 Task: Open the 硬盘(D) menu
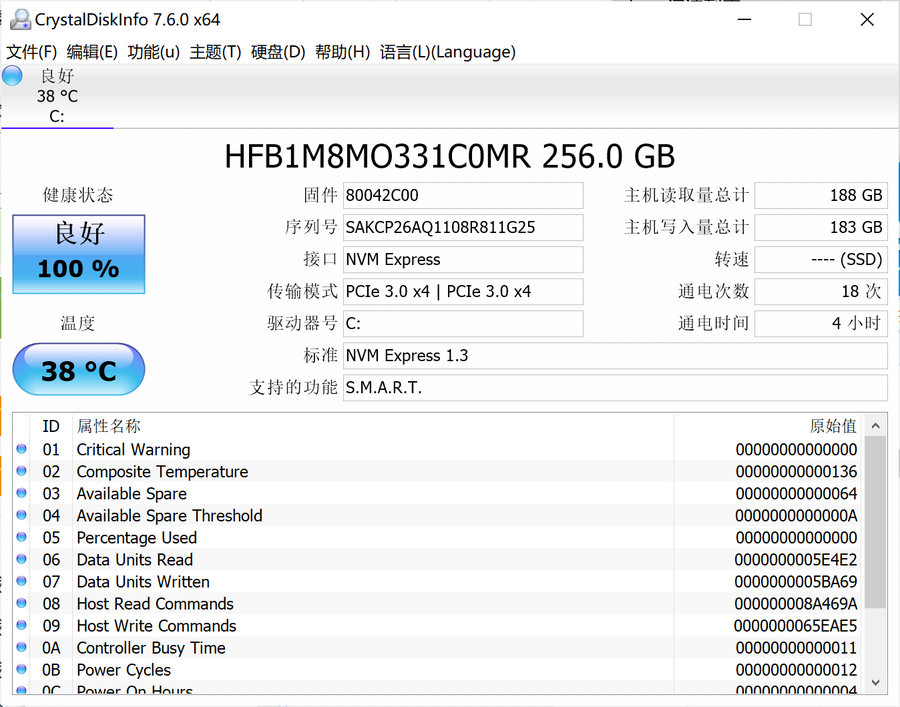[278, 52]
